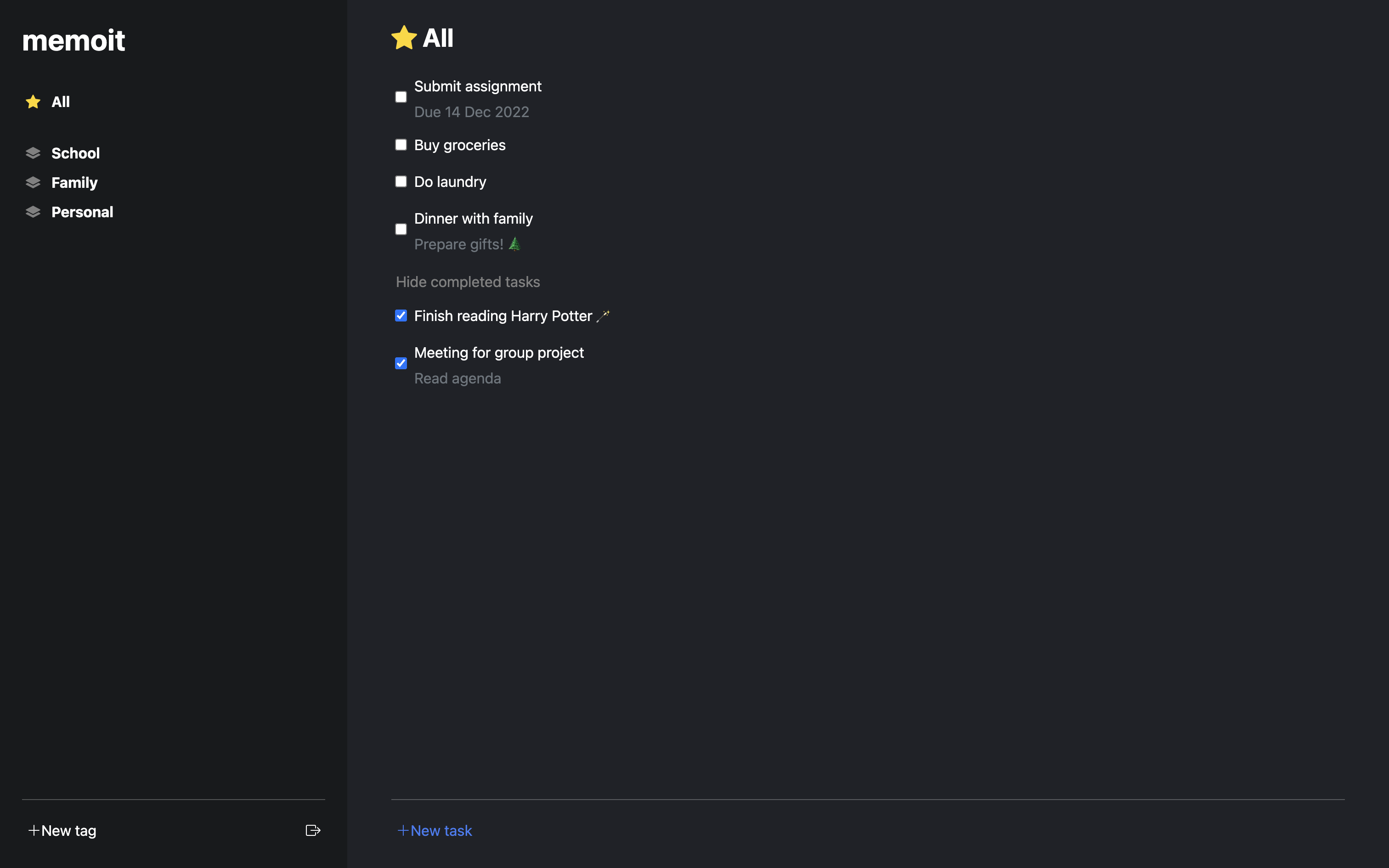The height and width of the screenshot is (868, 1389).
Task: Click the layers icon next to School
Action: click(33, 153)
